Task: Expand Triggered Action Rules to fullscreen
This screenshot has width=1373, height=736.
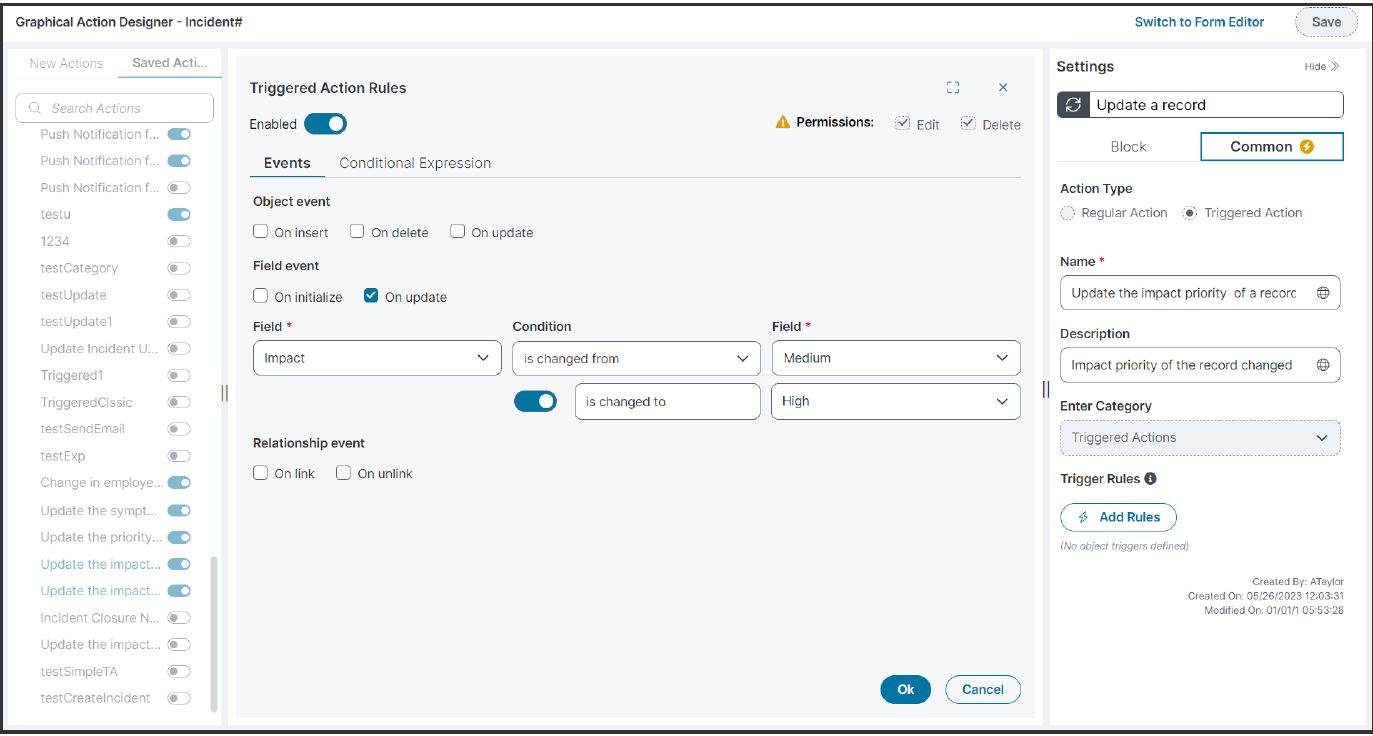Action: 953,87
